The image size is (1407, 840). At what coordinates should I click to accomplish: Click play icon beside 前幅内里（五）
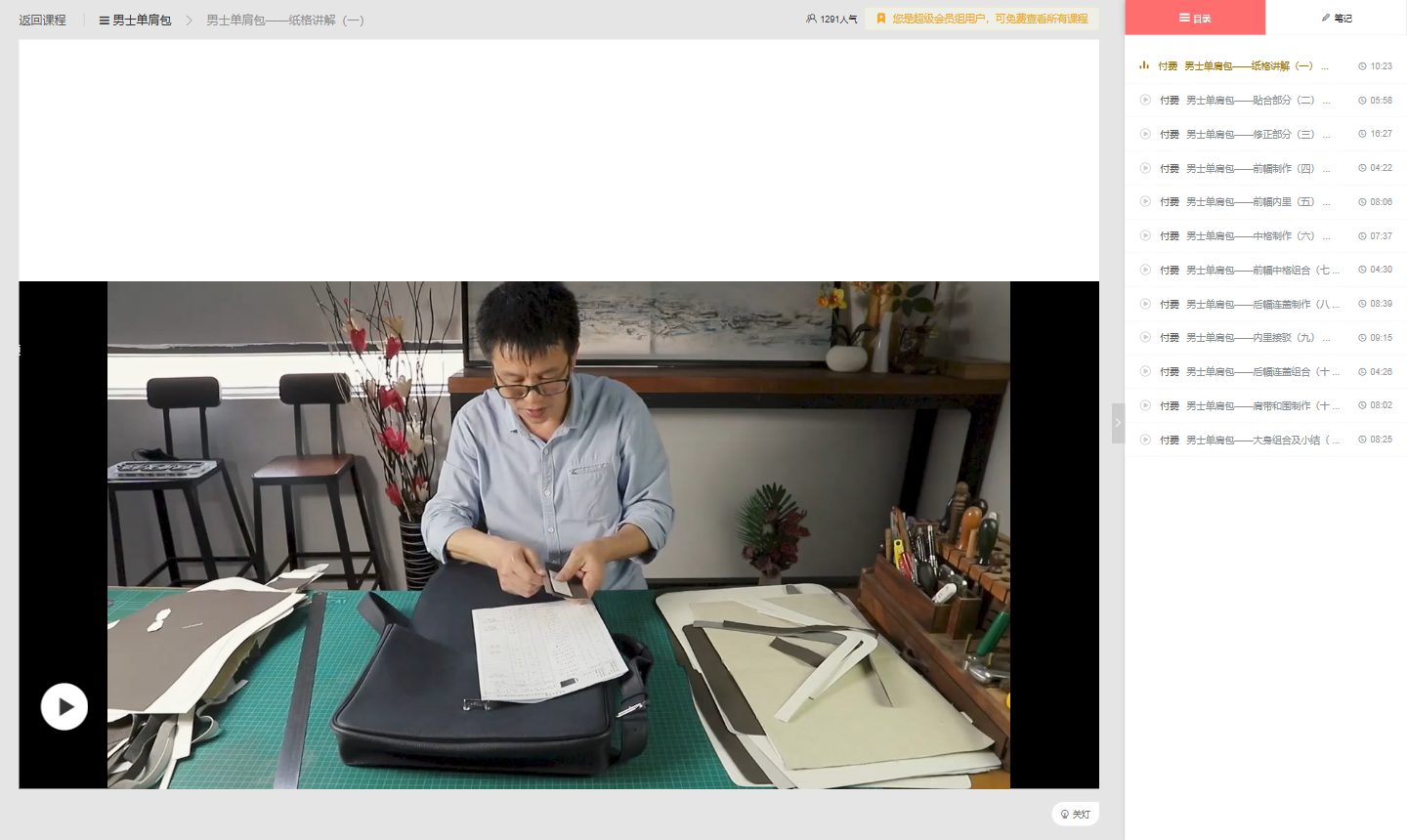[1145, 201]
